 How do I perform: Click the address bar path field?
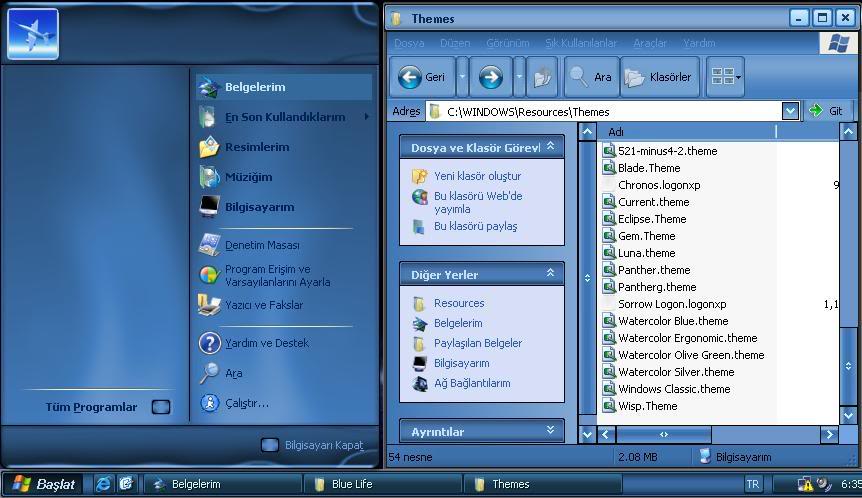[604, 112]
